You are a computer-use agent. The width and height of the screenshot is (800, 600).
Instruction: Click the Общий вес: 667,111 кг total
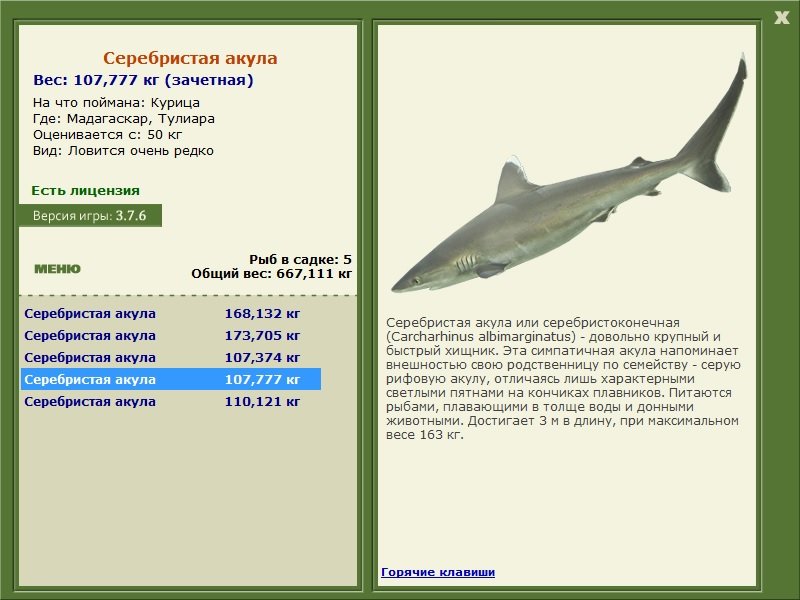[272, 274]
